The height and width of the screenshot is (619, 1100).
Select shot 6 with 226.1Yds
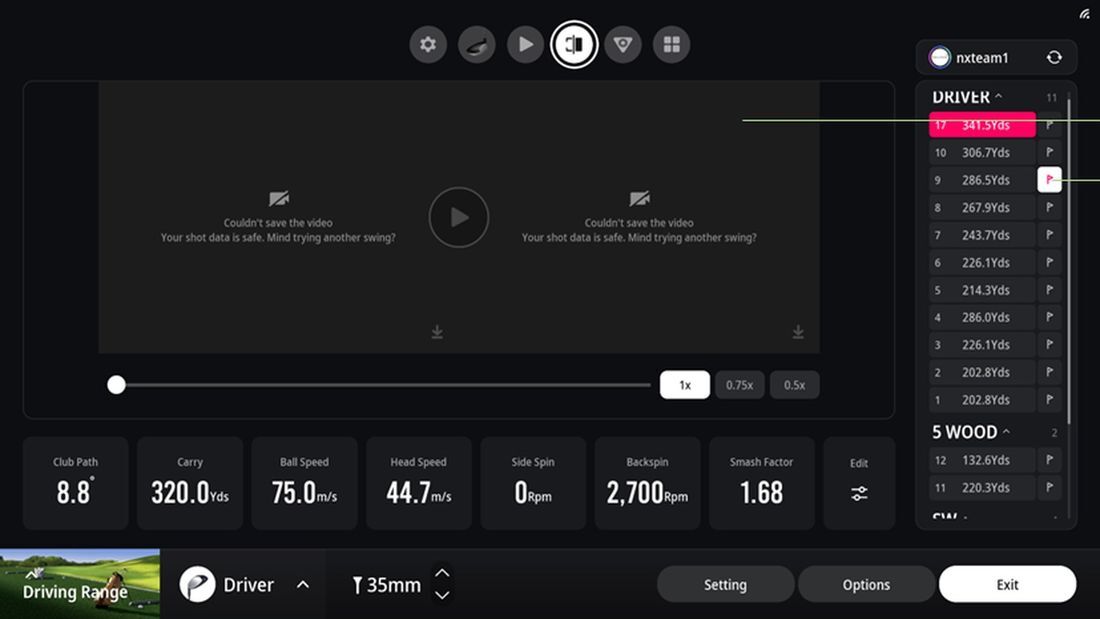coord(982,262)
